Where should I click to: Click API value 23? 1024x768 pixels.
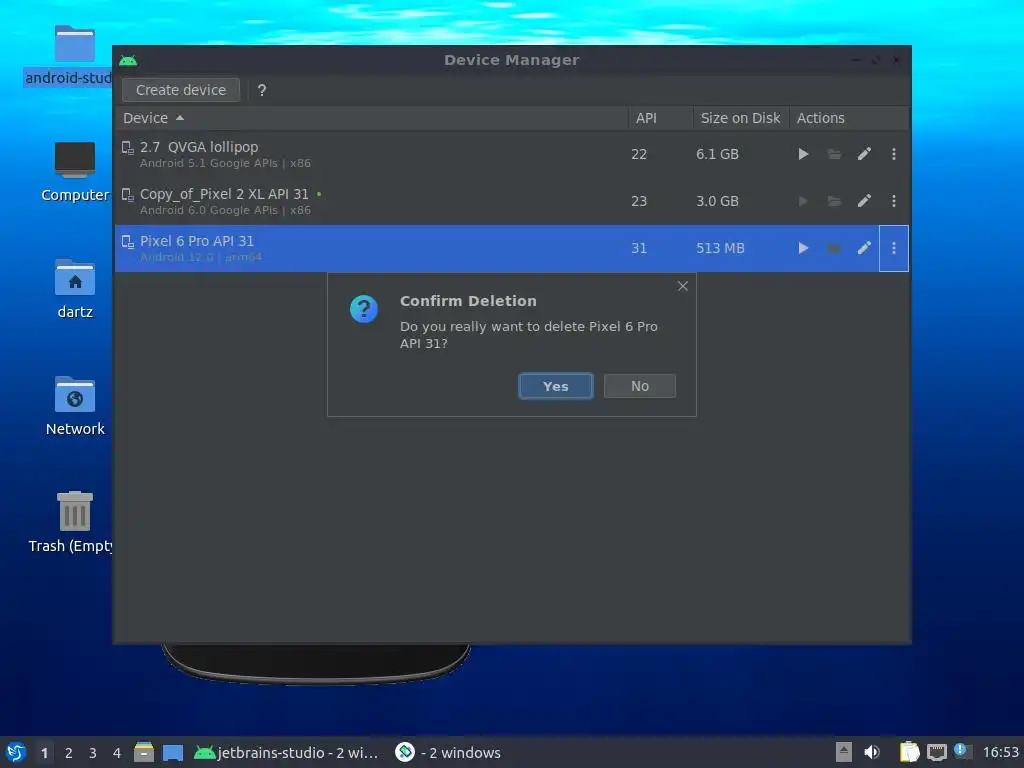(639, 201)
